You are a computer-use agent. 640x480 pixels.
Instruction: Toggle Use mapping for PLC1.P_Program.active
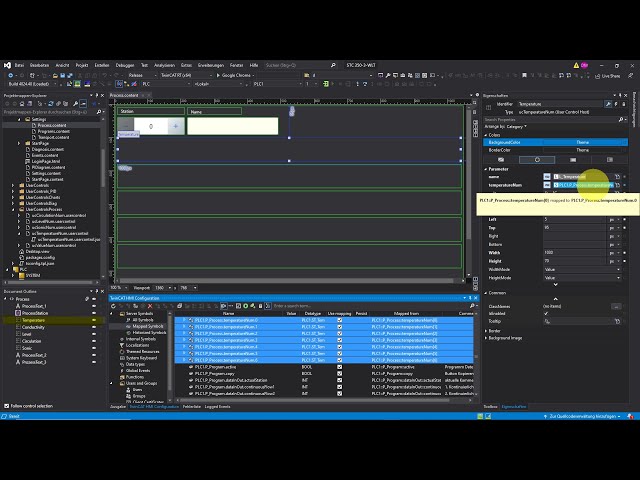click(x=340, y=367)
